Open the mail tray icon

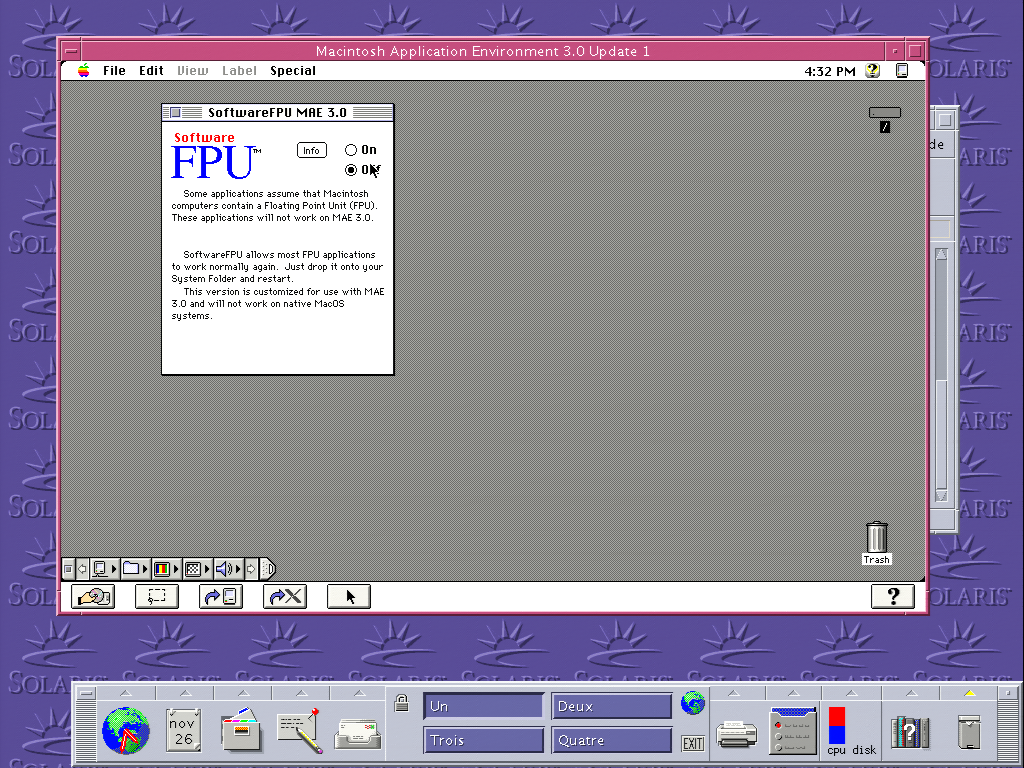tap(358, 734)
